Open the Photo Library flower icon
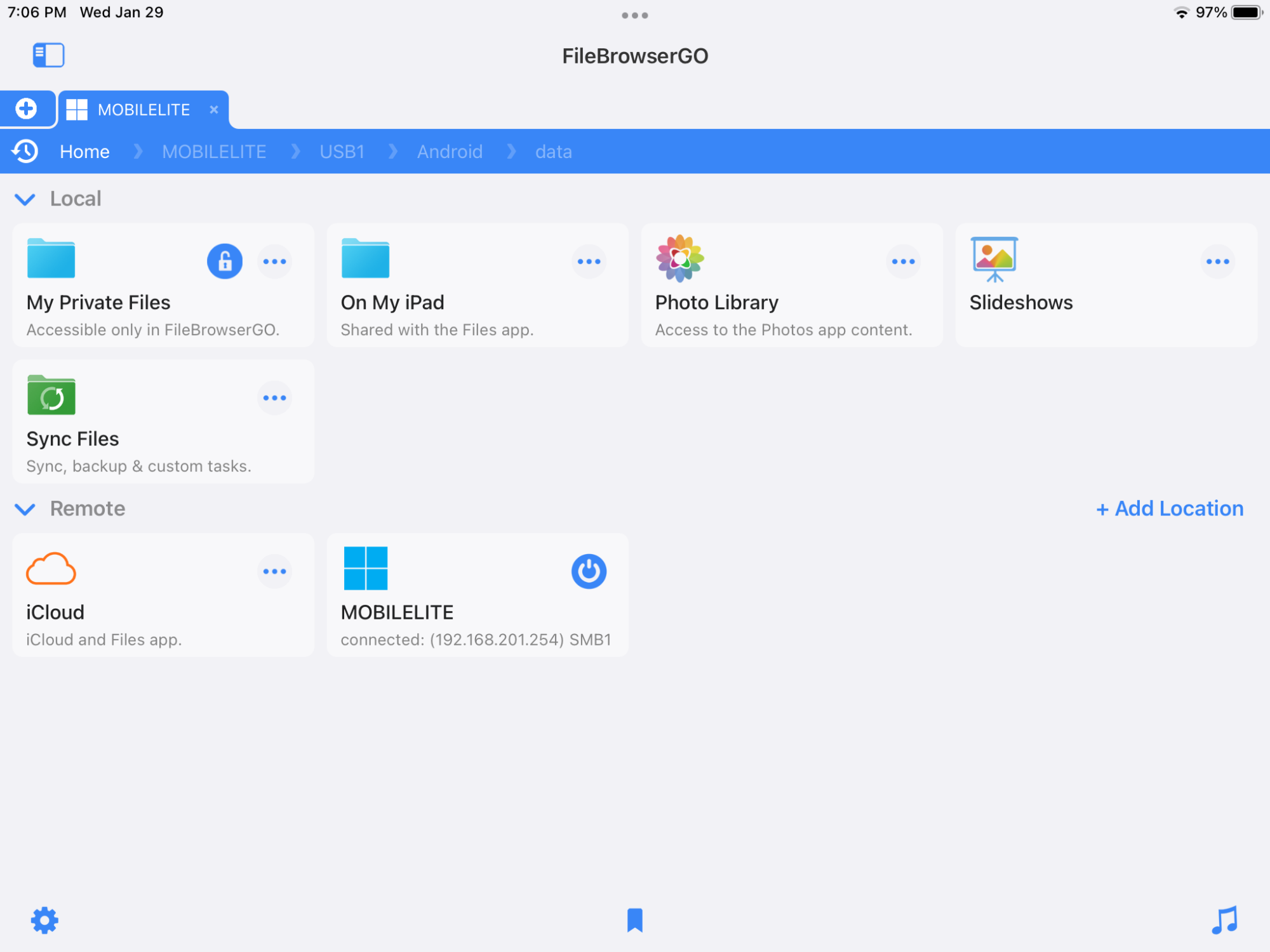Screen dimensions: 1270x952 coord(679,258)
